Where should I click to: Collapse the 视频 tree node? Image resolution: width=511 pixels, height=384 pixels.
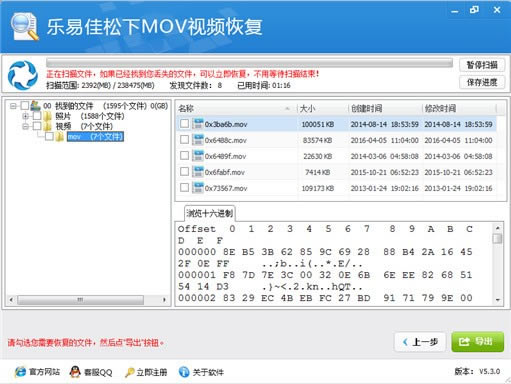click(x=26, y=126)
